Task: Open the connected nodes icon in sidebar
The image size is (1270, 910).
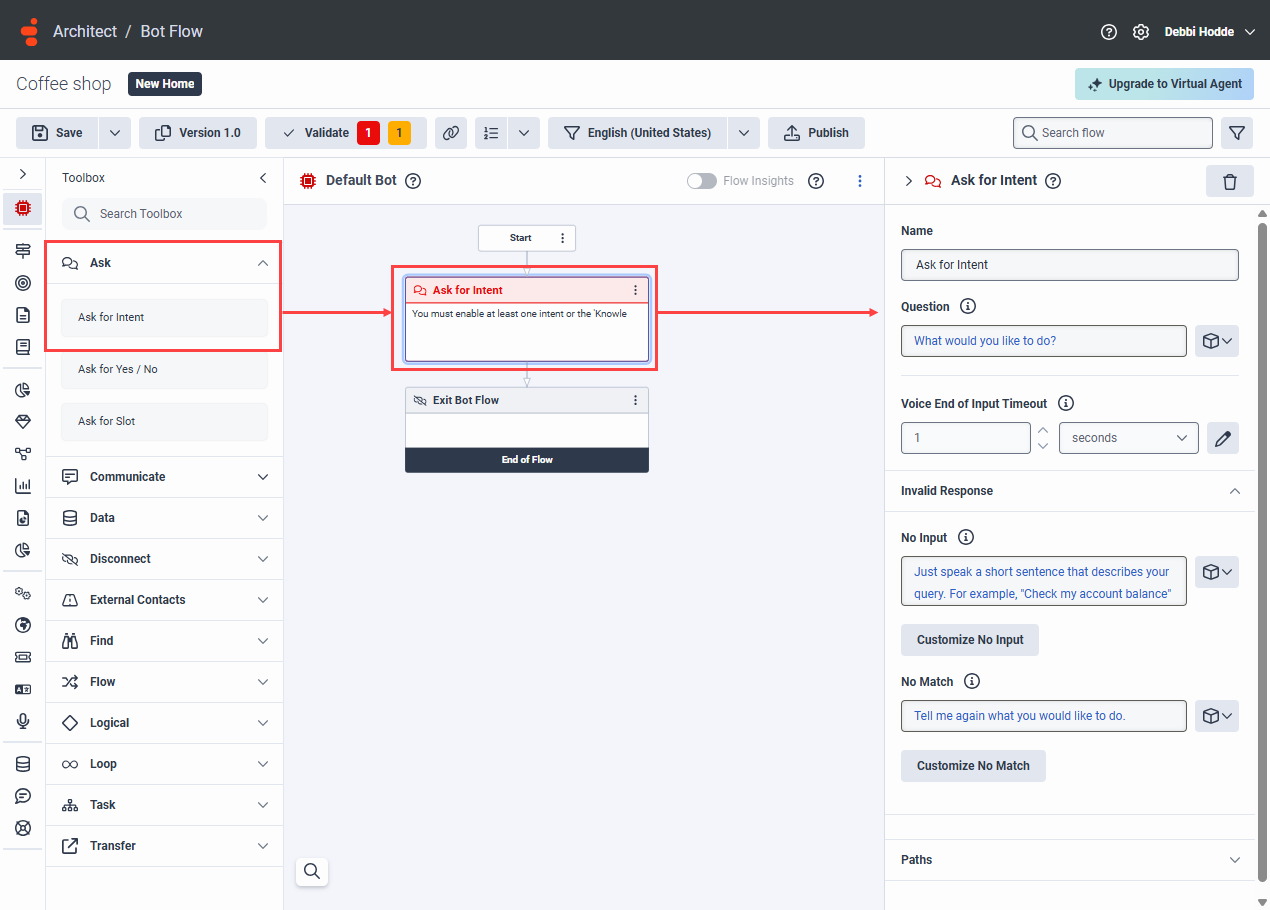Action: pos(23,454)
